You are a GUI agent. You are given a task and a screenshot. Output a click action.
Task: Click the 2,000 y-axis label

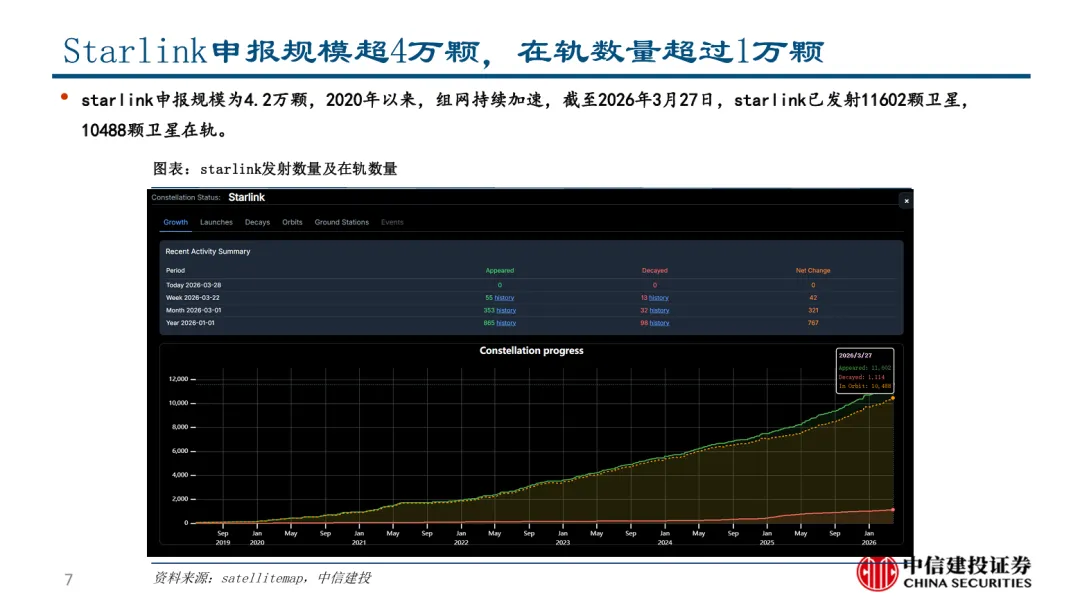click(180, 499)
